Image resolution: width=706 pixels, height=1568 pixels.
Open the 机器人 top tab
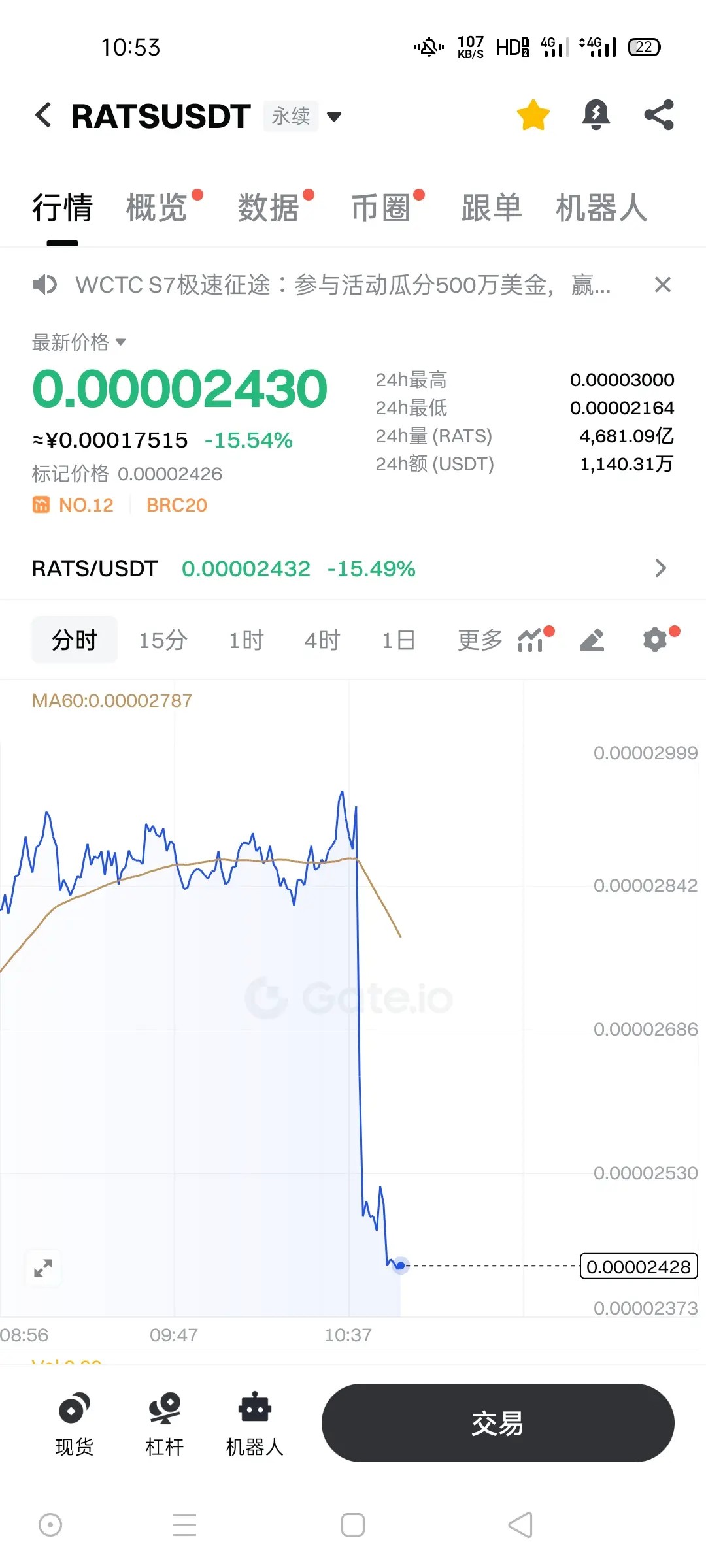click(601, 208)
